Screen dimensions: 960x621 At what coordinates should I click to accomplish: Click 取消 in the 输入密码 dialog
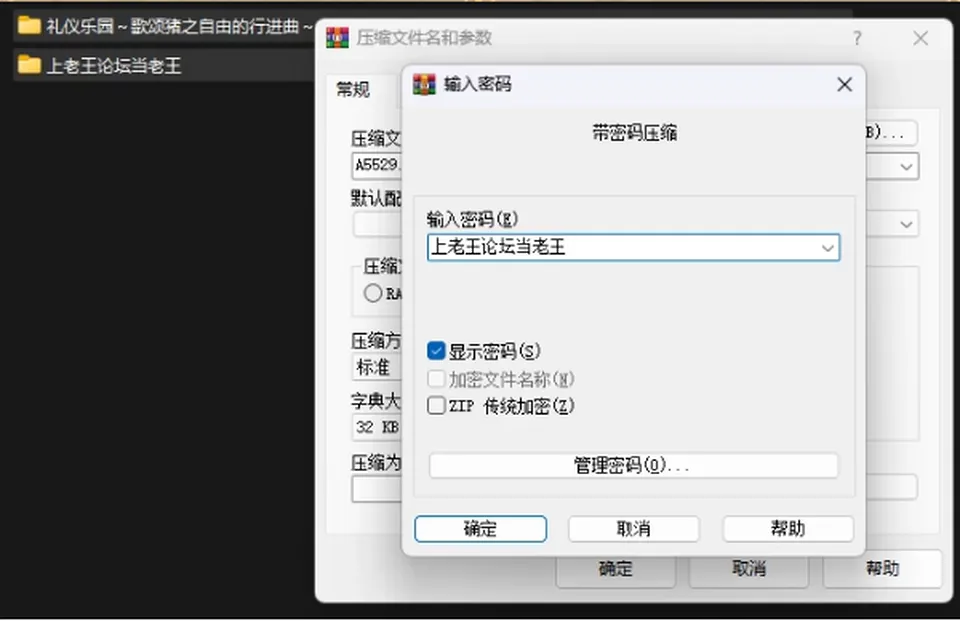click(x=634, y=529)
